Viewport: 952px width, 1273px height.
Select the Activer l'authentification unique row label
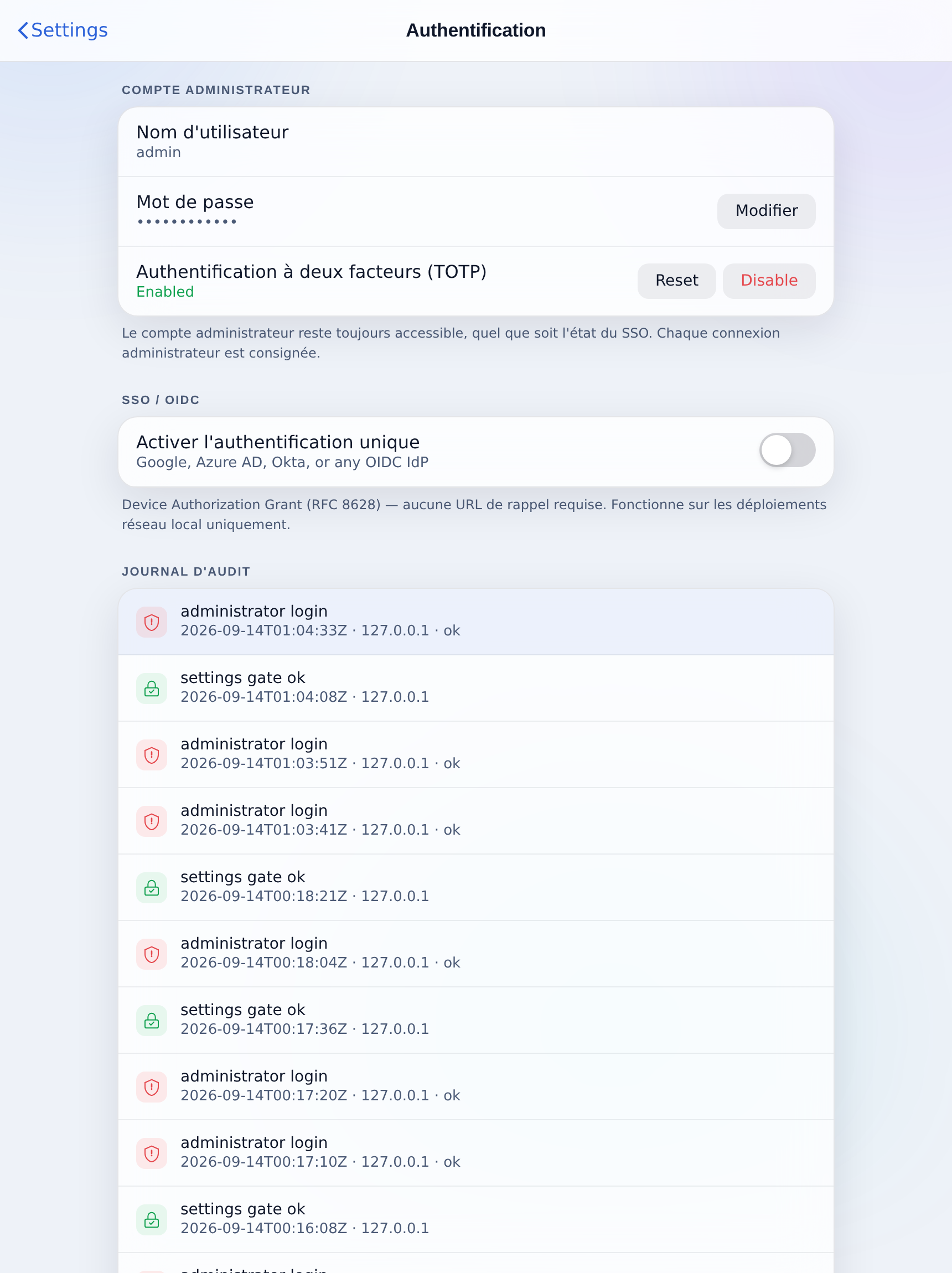pyautogui.click(x=278, y=442)
